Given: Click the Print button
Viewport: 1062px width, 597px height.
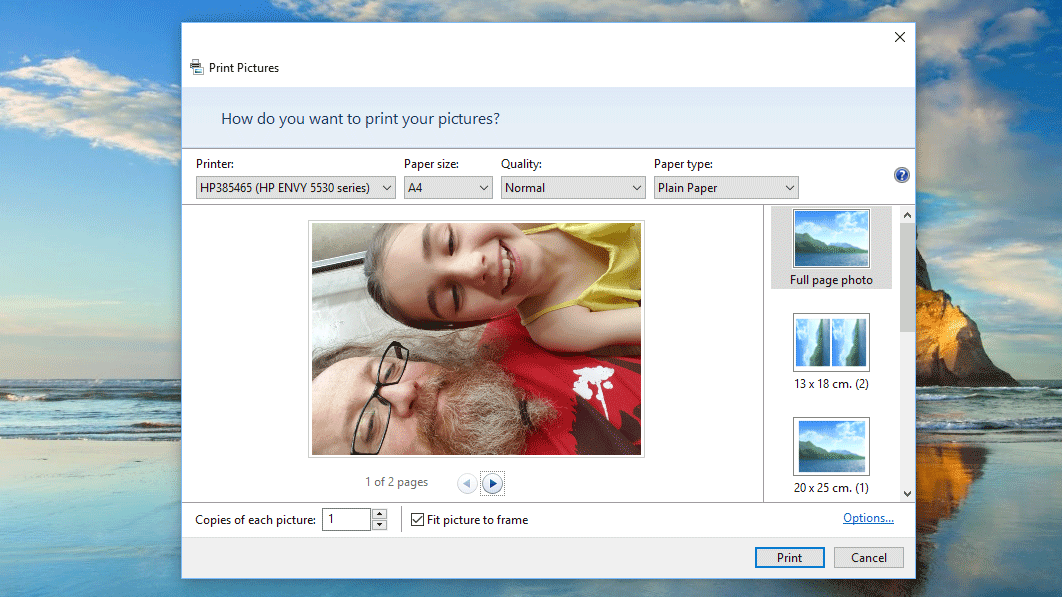Looking at the screenshot, I should point(790,558).
